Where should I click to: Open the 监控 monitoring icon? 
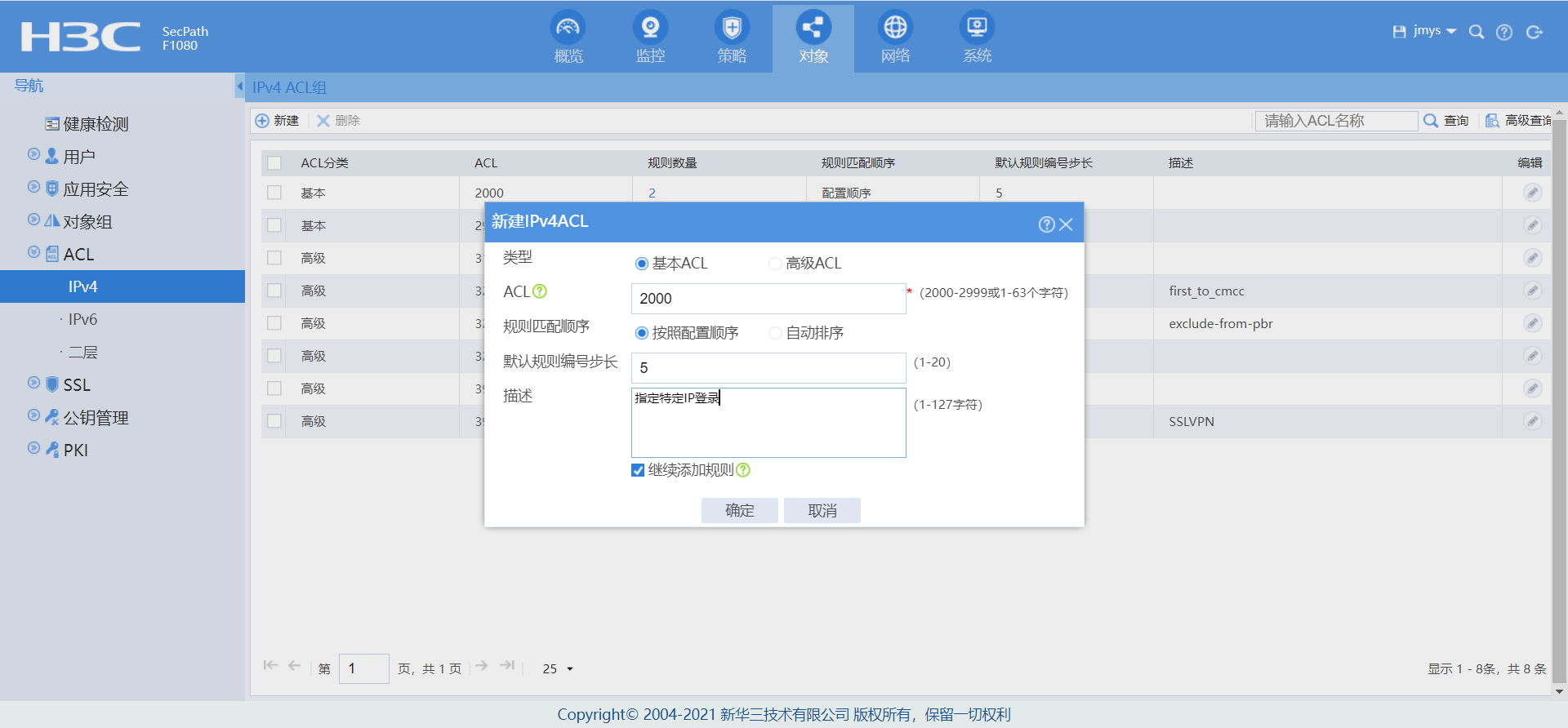coord(650,28)
